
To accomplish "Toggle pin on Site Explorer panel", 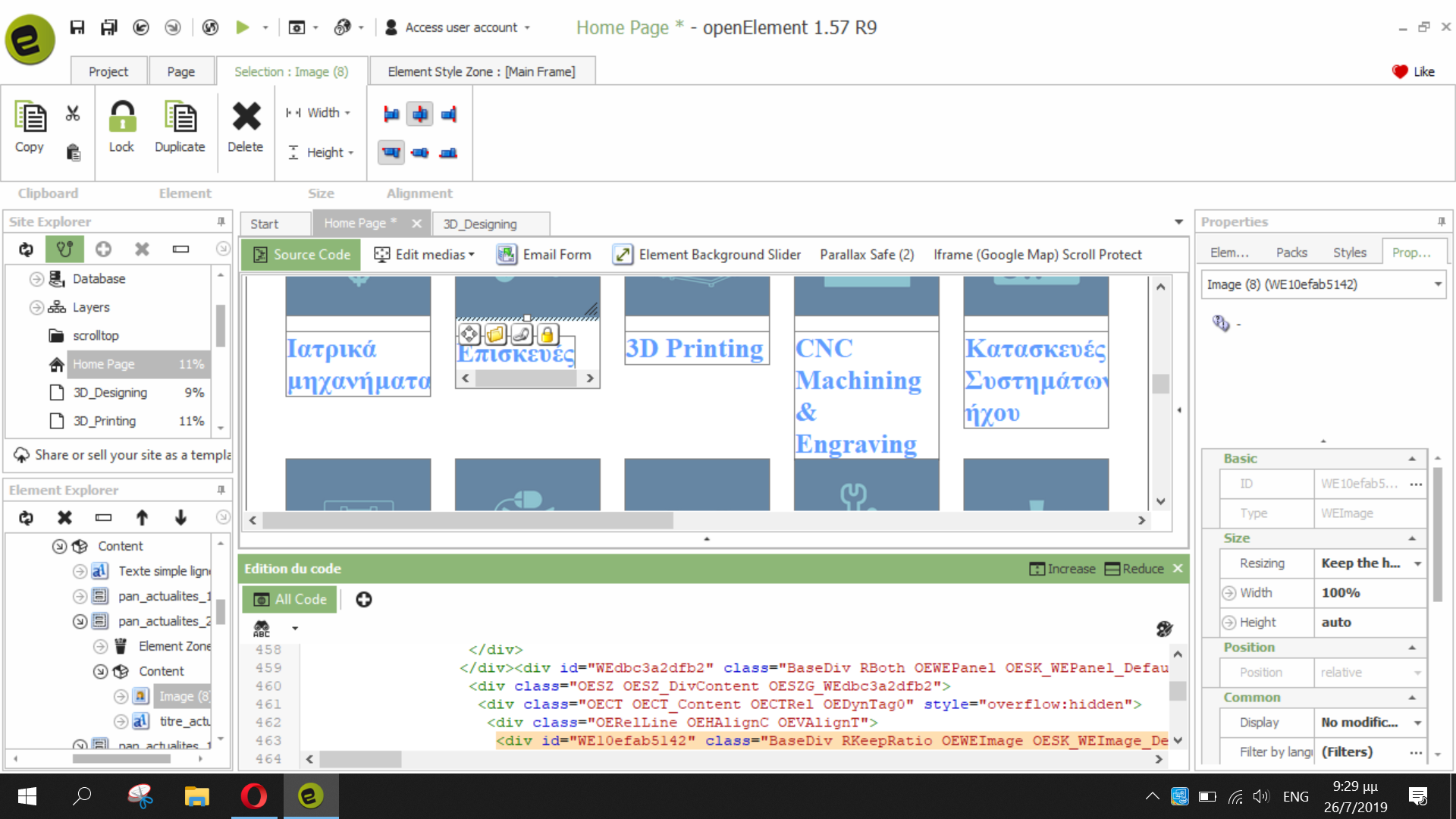I will [x=221, y=221].
